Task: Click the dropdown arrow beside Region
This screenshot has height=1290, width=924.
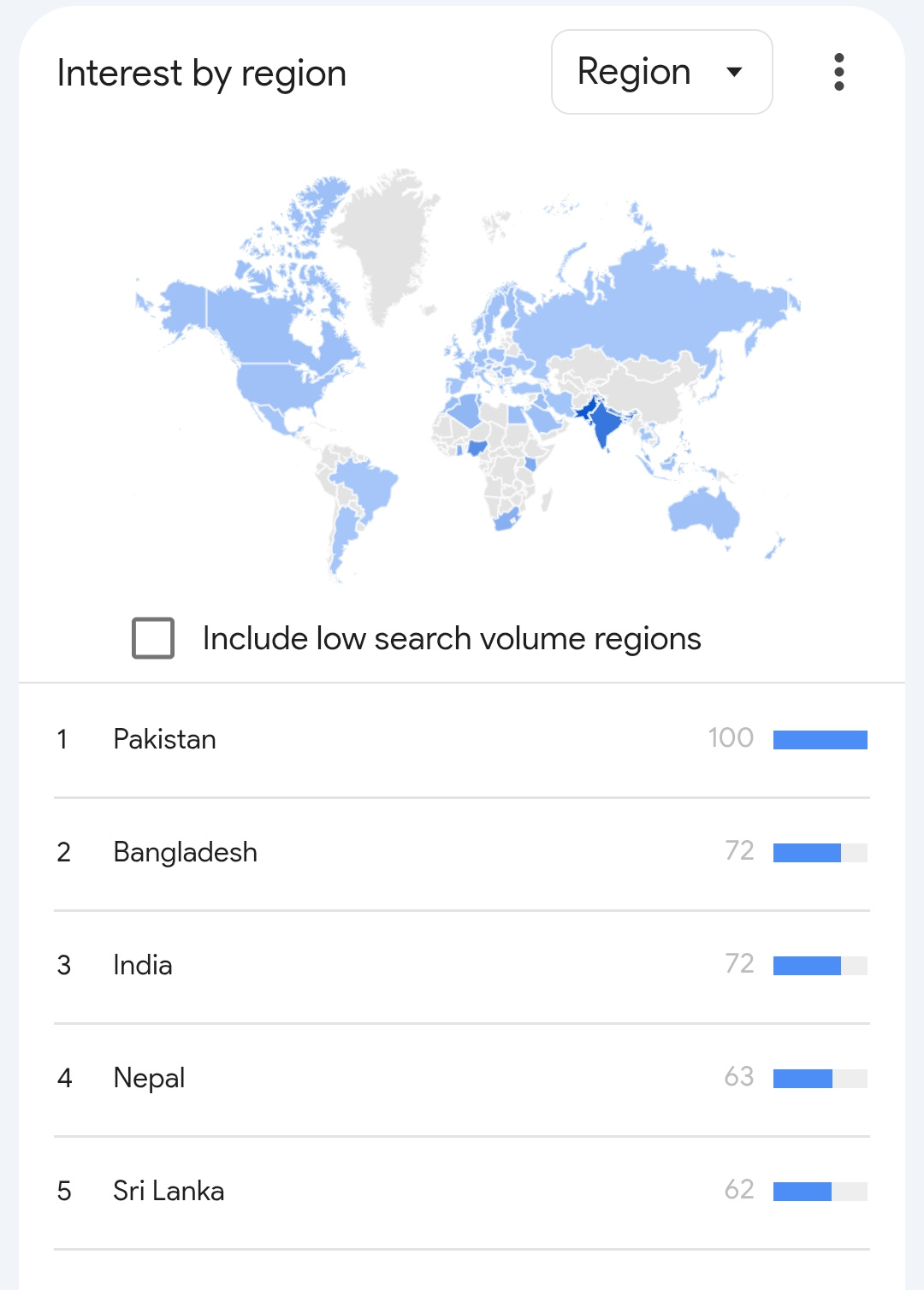Action: [x=733, y=72]
